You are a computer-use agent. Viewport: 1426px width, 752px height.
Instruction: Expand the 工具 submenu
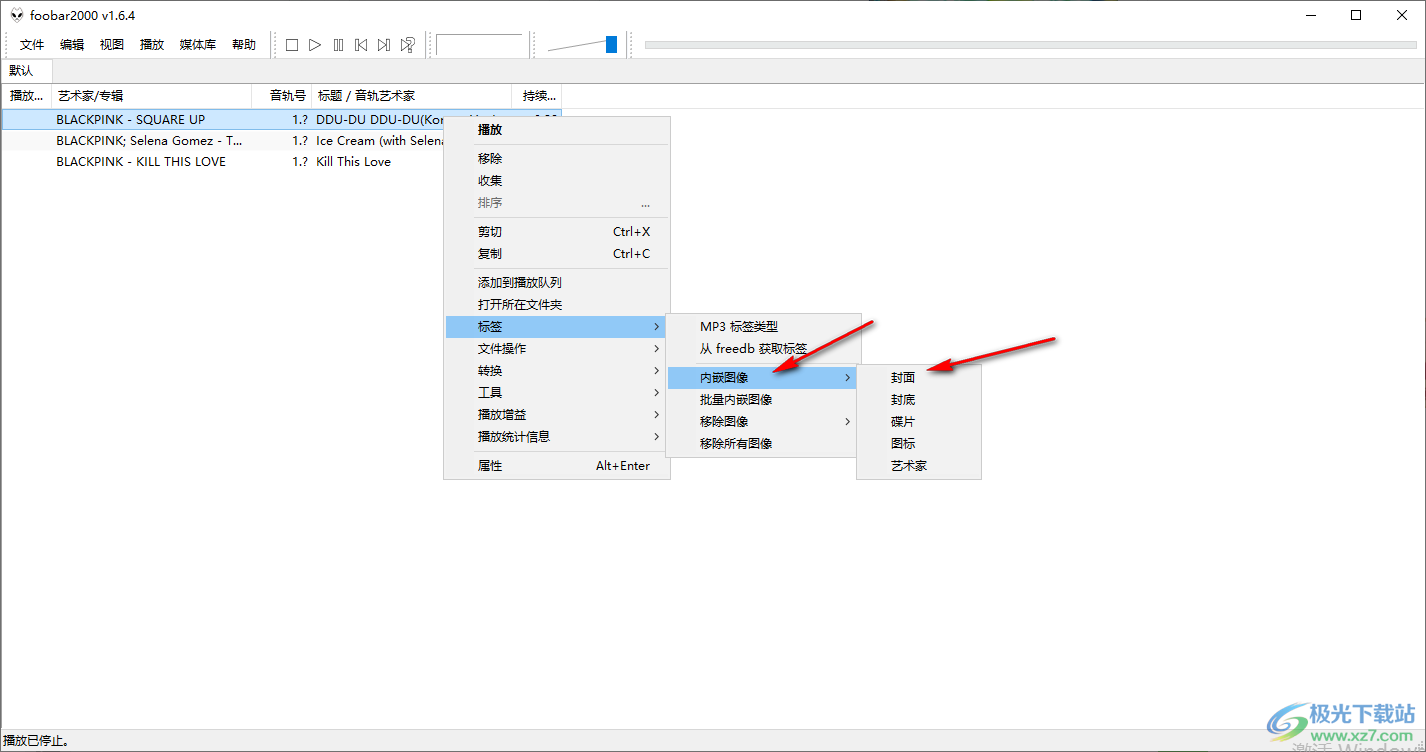click(557, 393)
